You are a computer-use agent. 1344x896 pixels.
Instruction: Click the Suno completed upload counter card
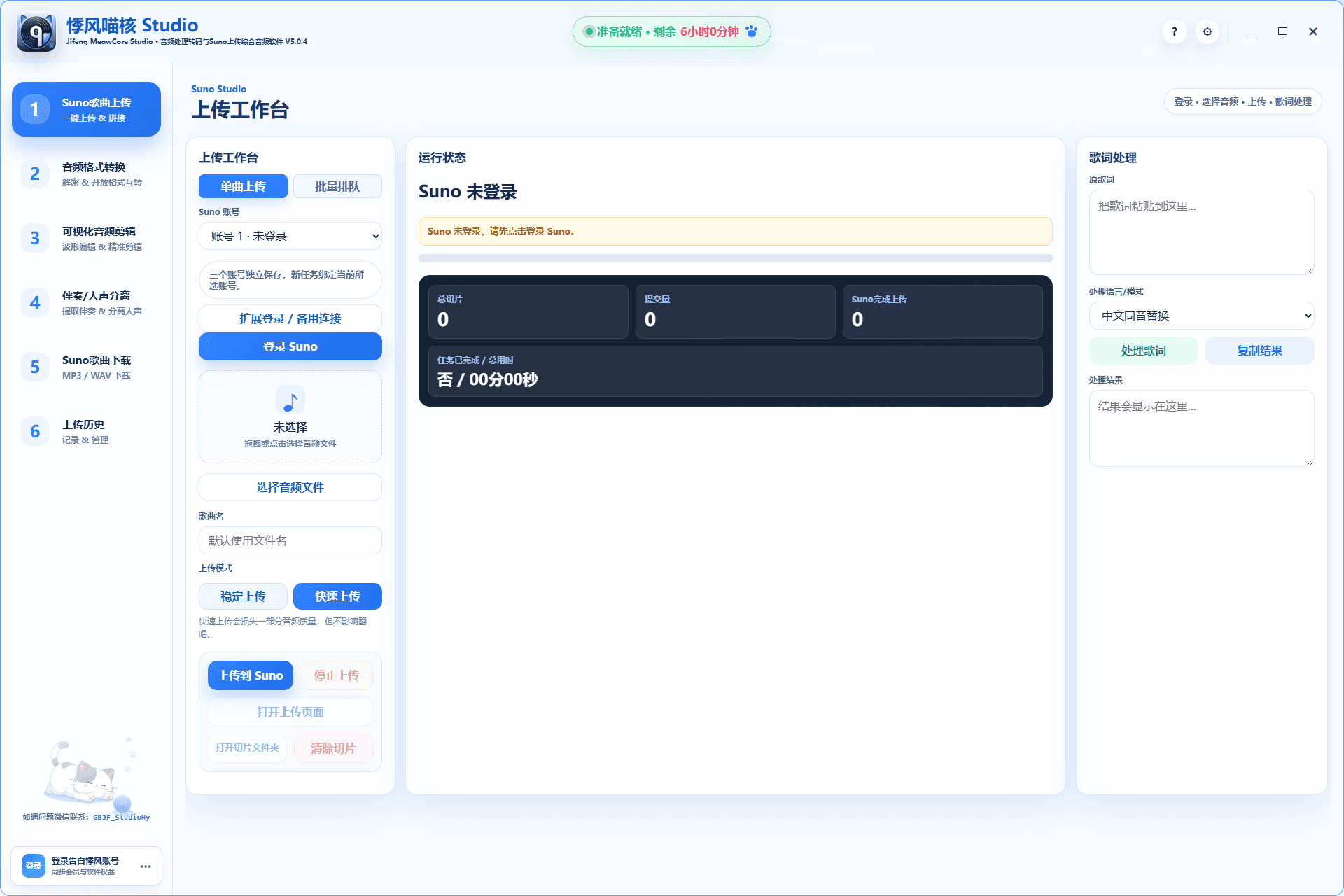coord(943,311)
